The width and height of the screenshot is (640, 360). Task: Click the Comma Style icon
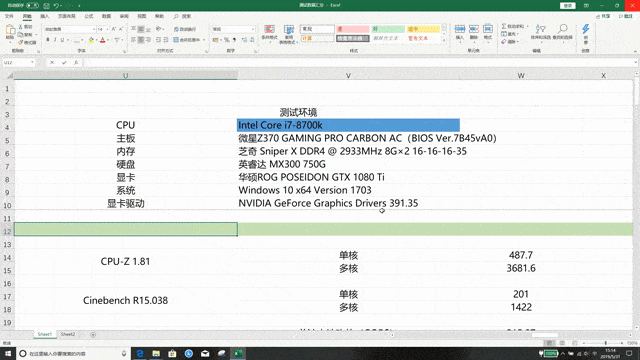(234, 40)
